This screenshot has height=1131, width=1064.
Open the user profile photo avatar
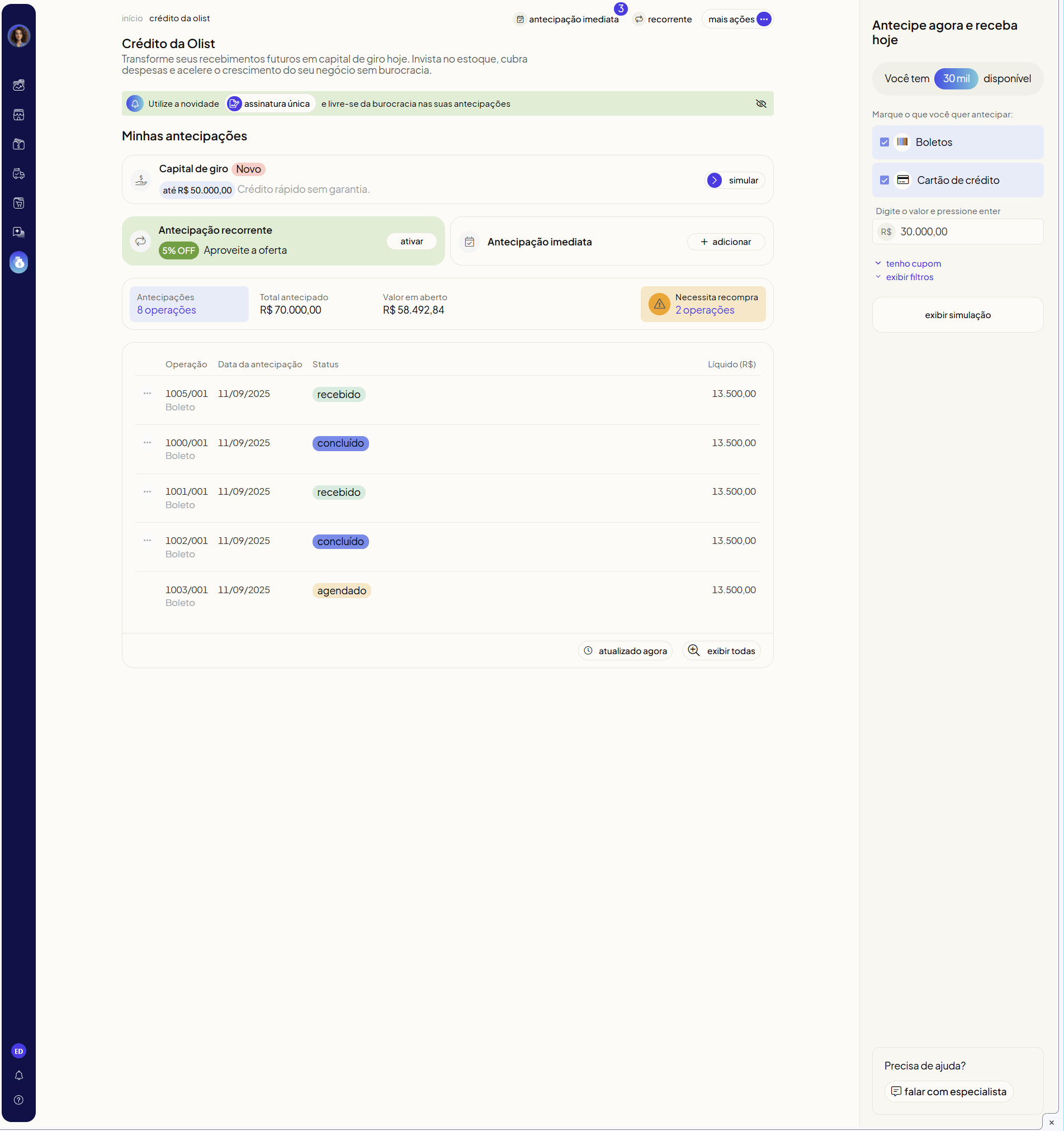point(19,36)
